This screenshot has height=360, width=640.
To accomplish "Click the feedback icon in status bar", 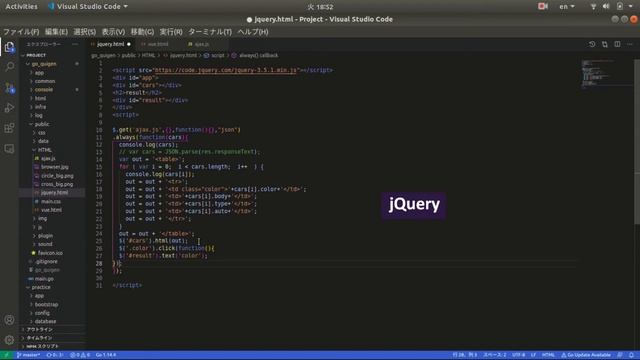I will [x=620, y=355].
